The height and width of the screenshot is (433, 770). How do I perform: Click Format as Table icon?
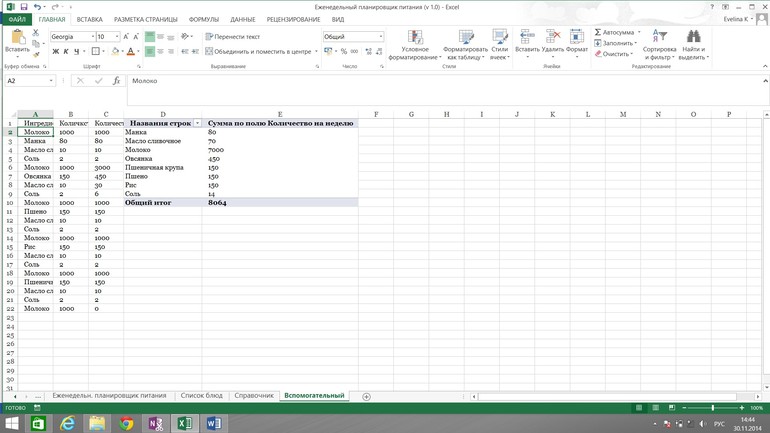pos(465,38)
